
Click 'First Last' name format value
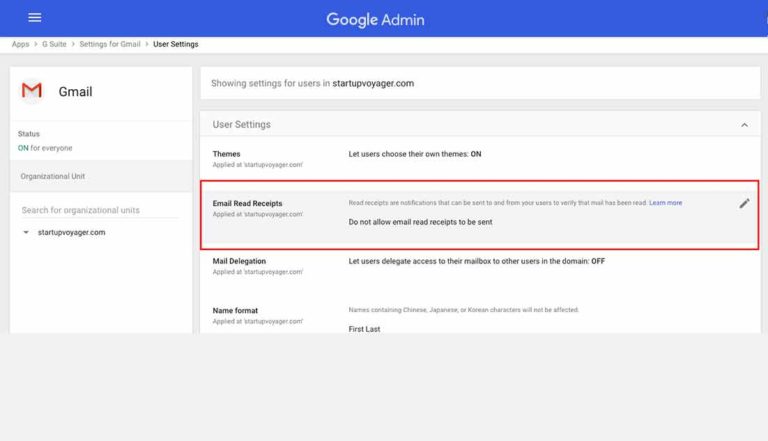tap(364, 329)
